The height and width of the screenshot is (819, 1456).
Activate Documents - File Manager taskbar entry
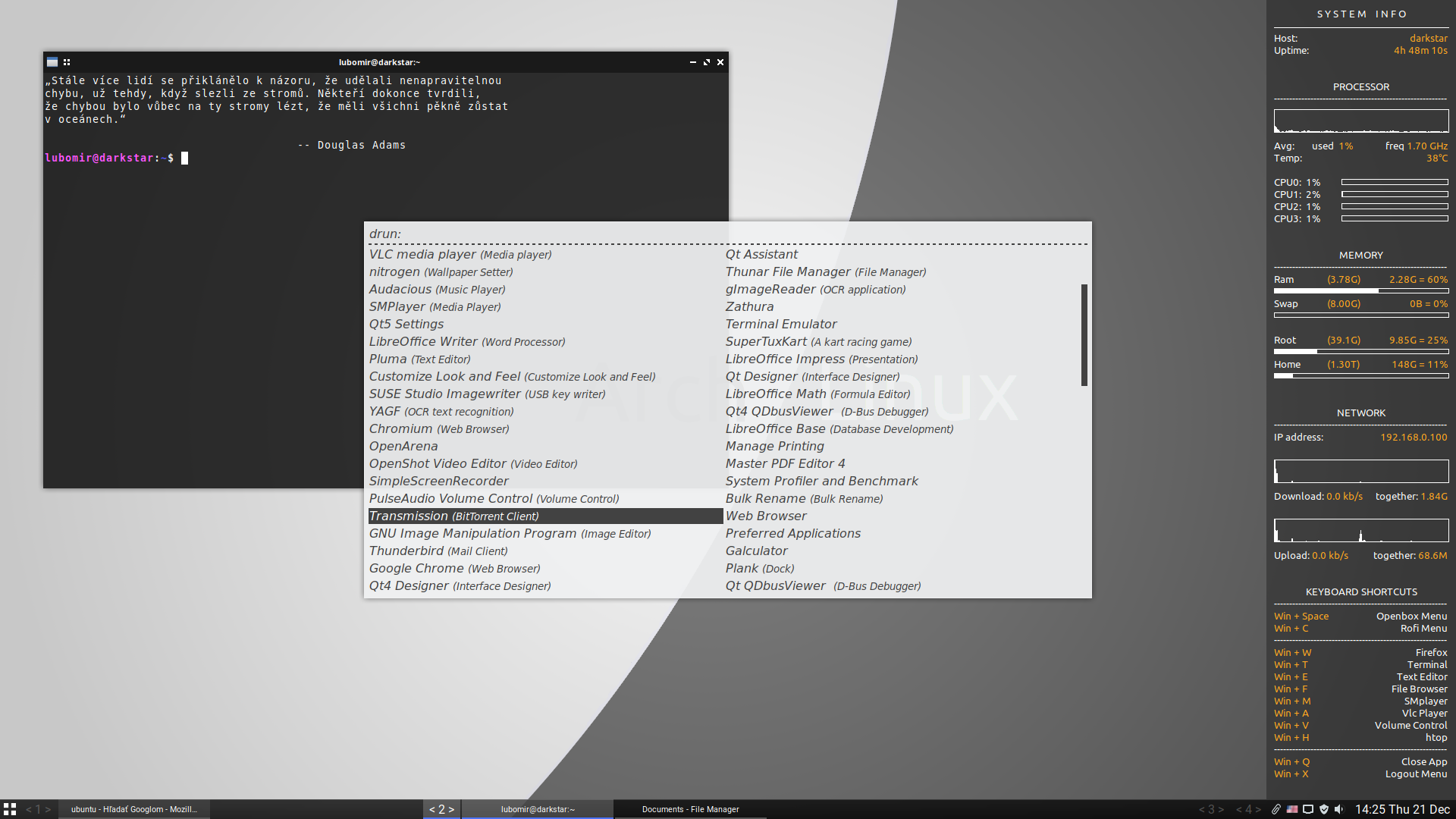tap(690, 809)
